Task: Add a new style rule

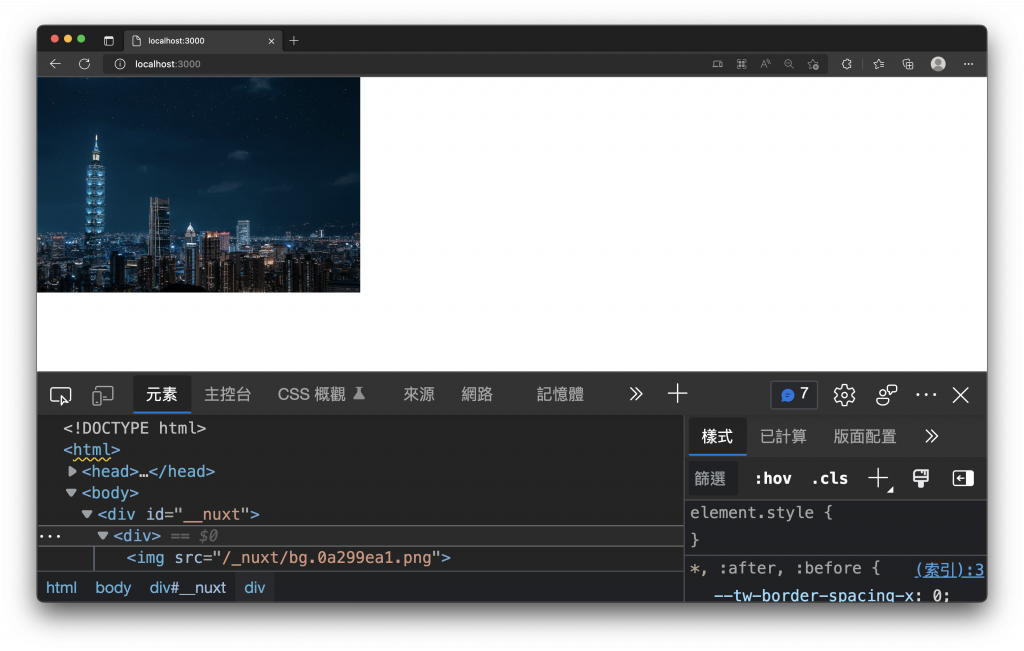Action: tap(880, 479)
